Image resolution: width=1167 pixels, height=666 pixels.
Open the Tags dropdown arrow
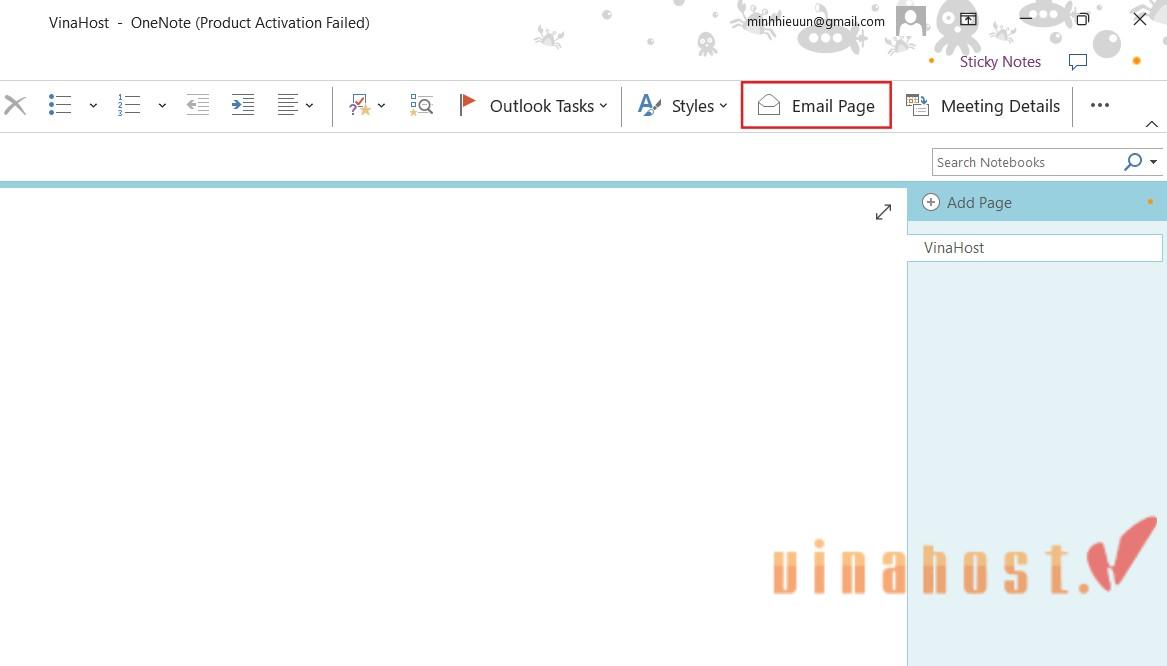pos(381,106)
